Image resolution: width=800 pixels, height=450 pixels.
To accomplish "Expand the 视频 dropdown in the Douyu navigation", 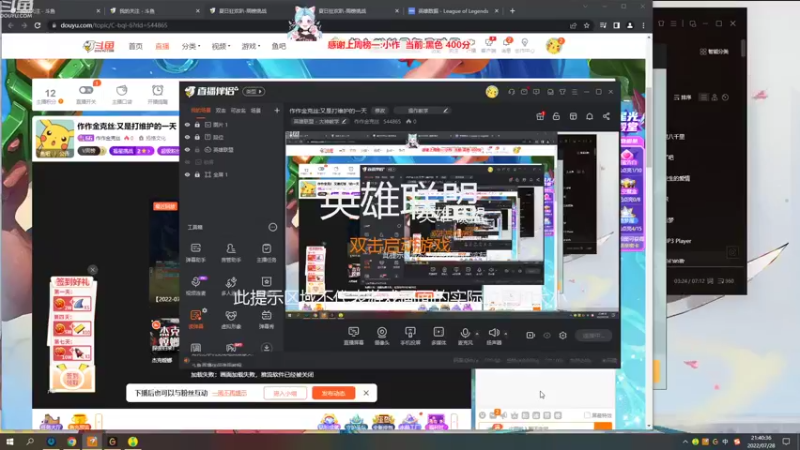I will (220, 46).
